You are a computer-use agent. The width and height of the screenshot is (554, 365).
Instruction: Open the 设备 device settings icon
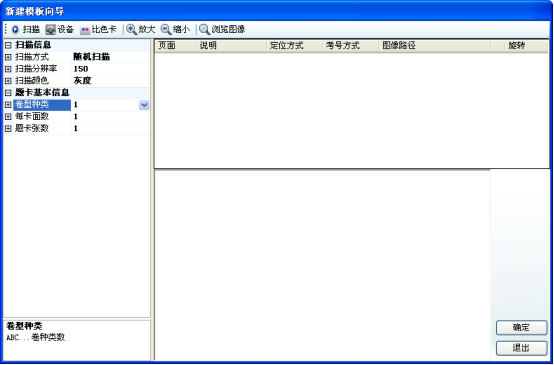tap(51, 30)
